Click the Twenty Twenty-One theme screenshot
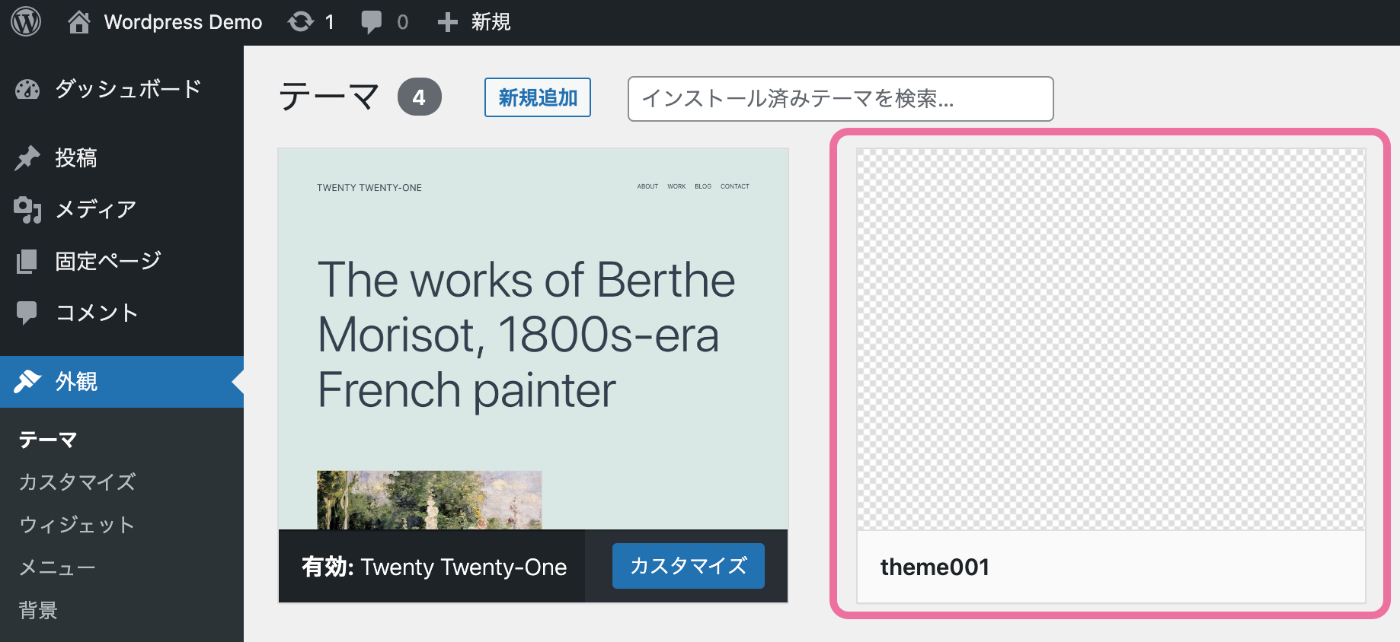Screen dimensions: 1400x642 point(533,339)
